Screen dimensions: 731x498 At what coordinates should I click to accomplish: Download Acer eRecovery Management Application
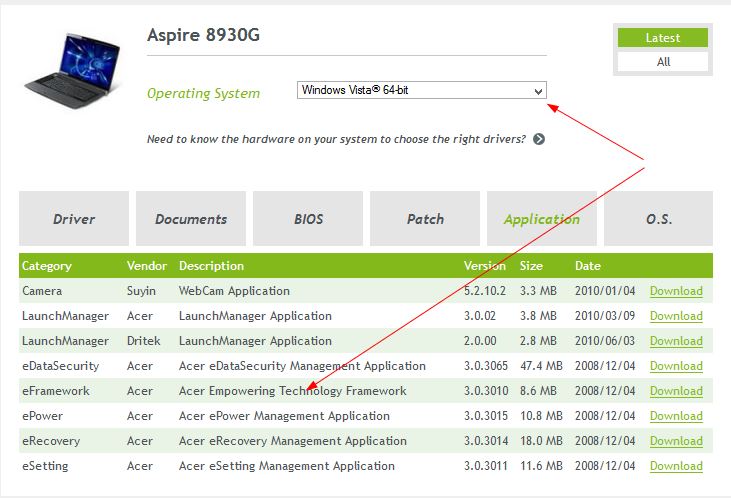click(x=676, y=441)
